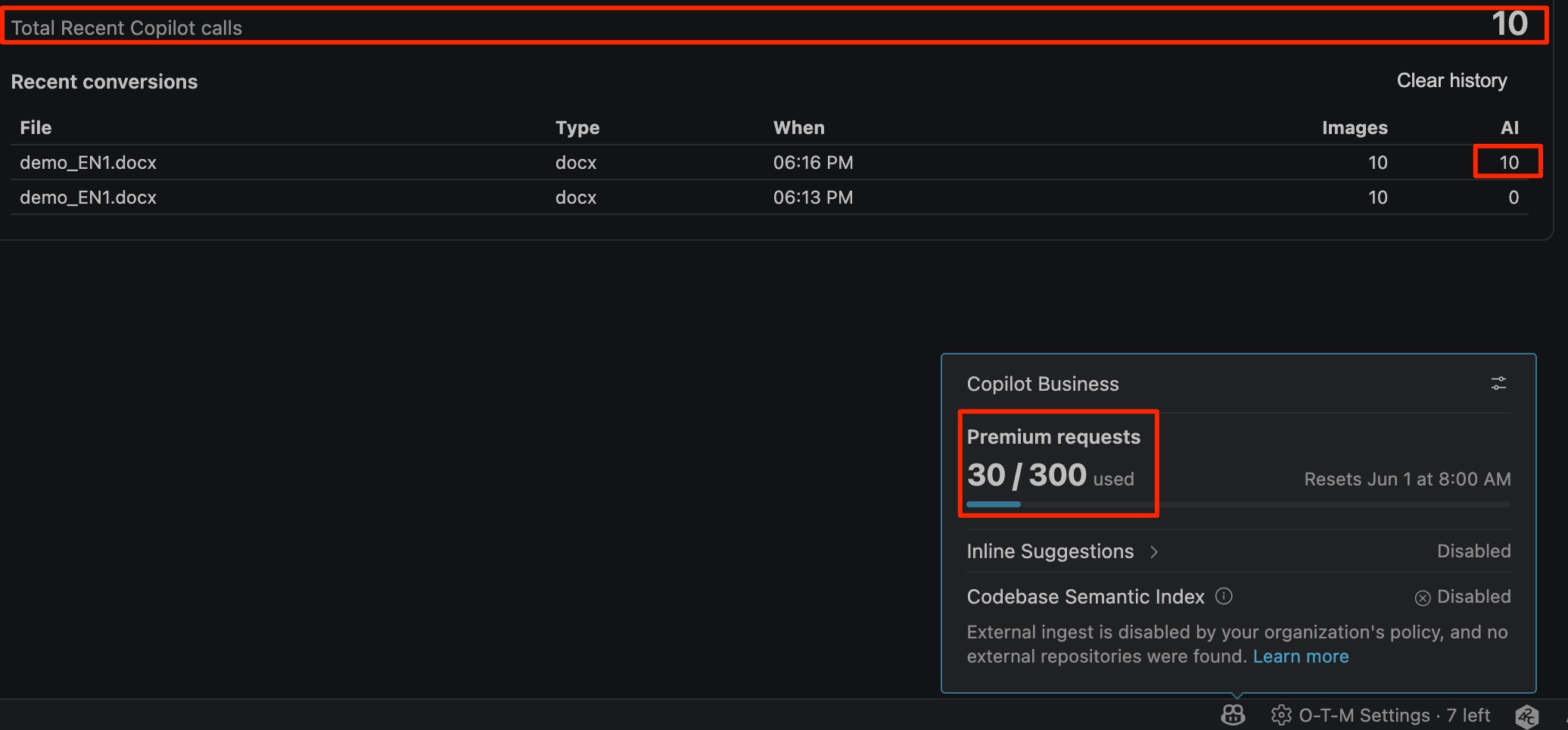
Task: Click the Type column header
Action: (x=577, y=128)
